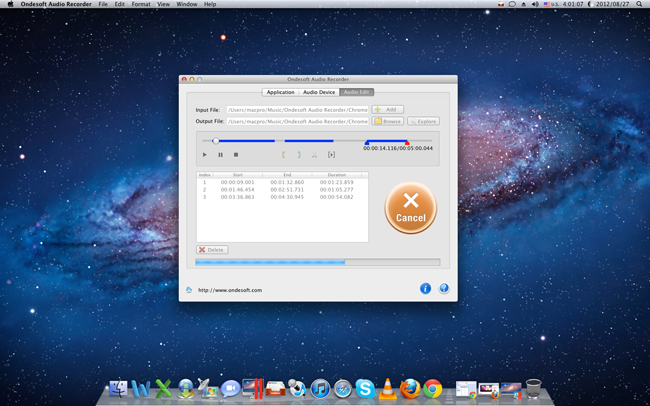Open the info button in the recorder window

click(425, 289)
